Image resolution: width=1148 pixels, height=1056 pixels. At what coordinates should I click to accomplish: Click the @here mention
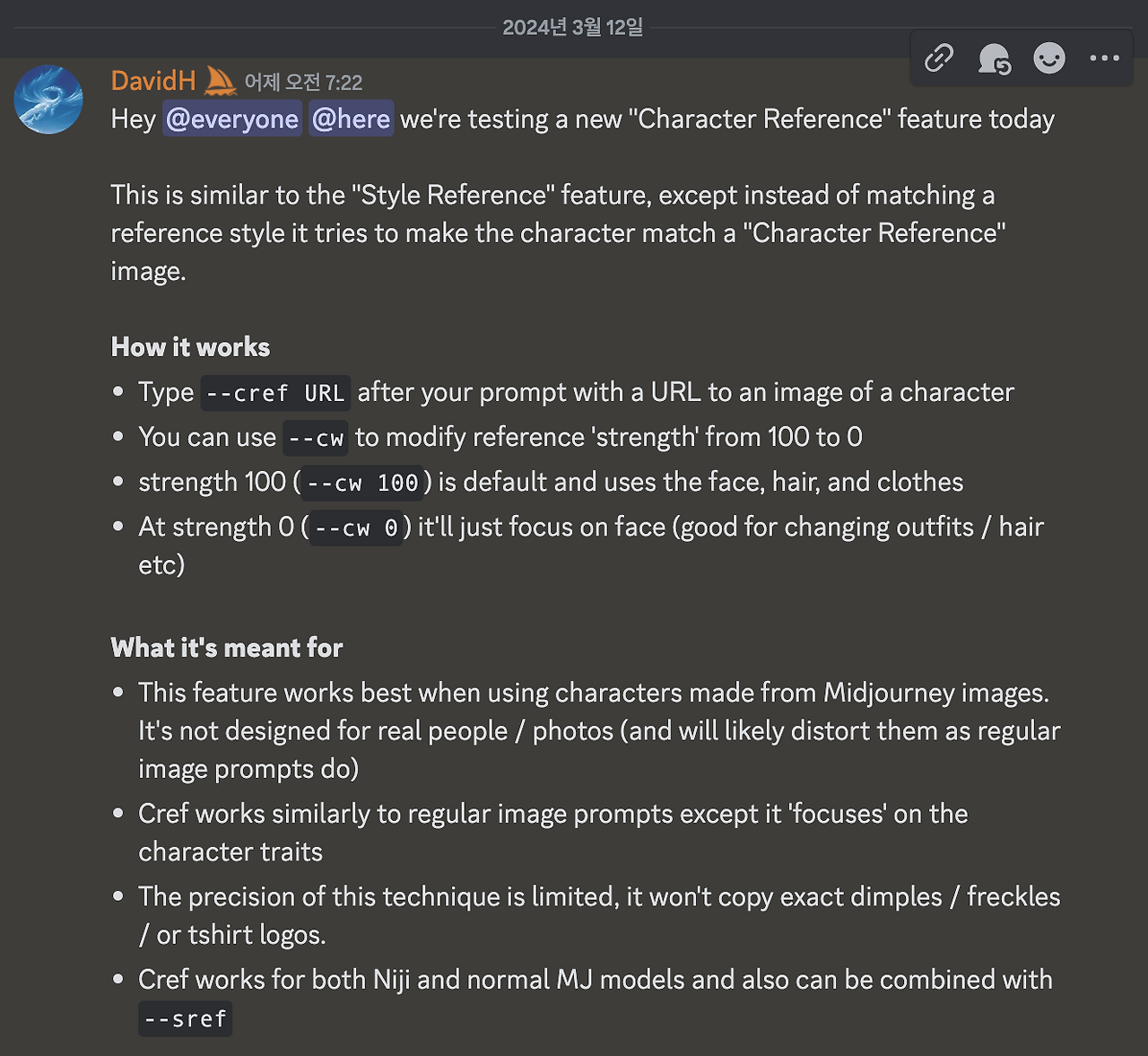tap(351, 119)
